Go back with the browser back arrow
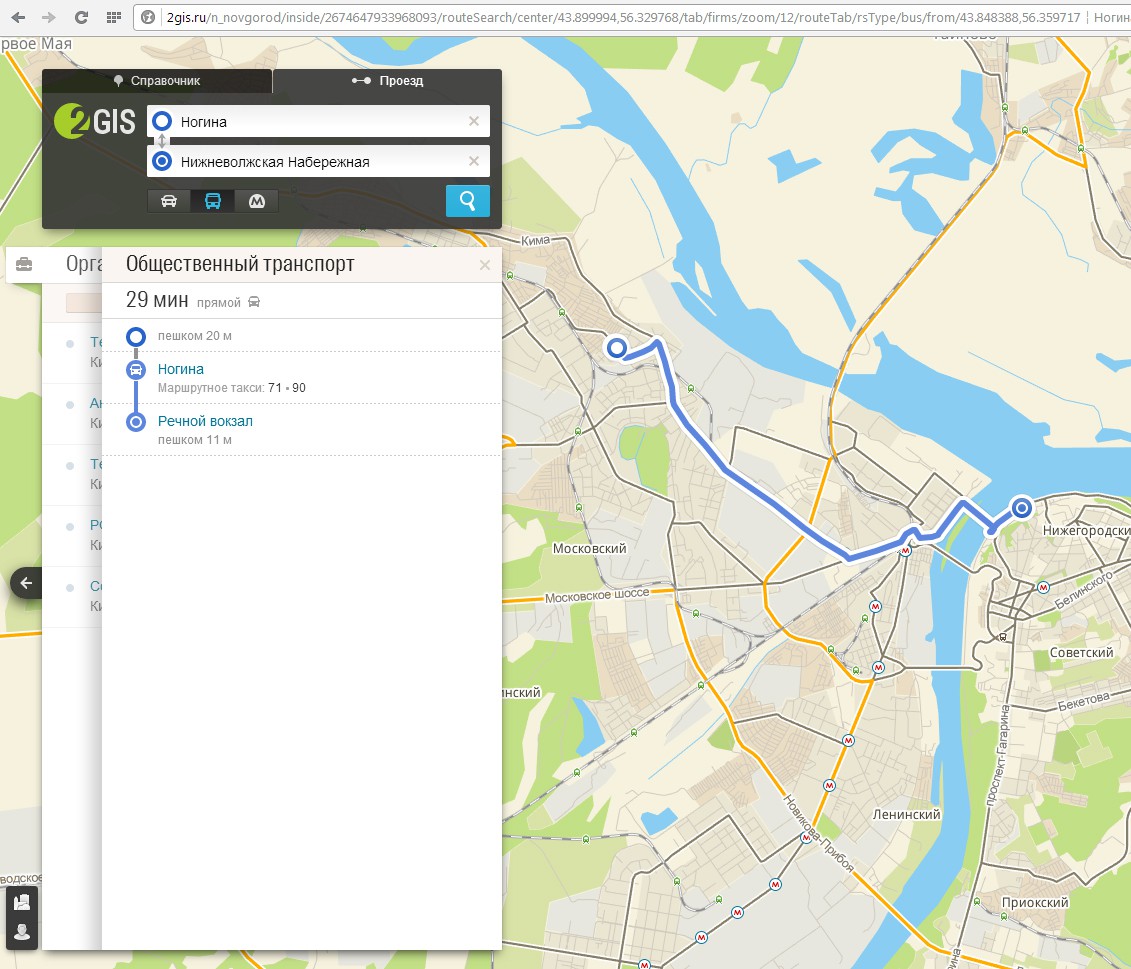Viewport: 1131px width, 969px height. pyautogui.click(x=19, y=17)
